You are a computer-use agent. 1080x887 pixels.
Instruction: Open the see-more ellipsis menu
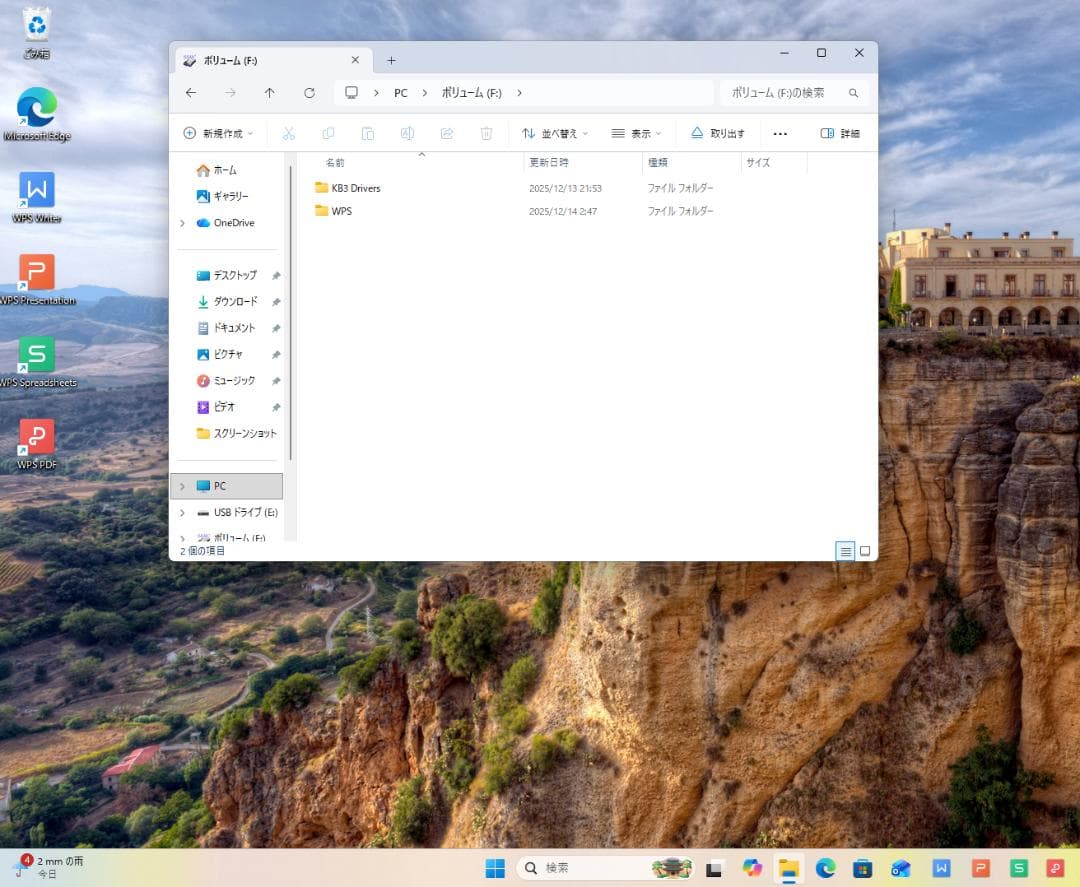[780, 133]
